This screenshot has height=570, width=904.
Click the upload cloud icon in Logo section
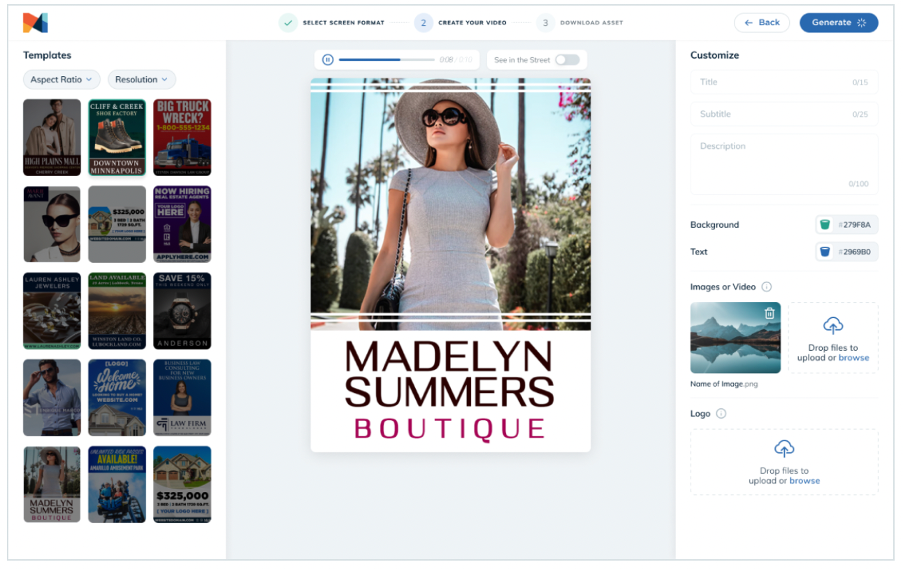[x=784, y=448]
